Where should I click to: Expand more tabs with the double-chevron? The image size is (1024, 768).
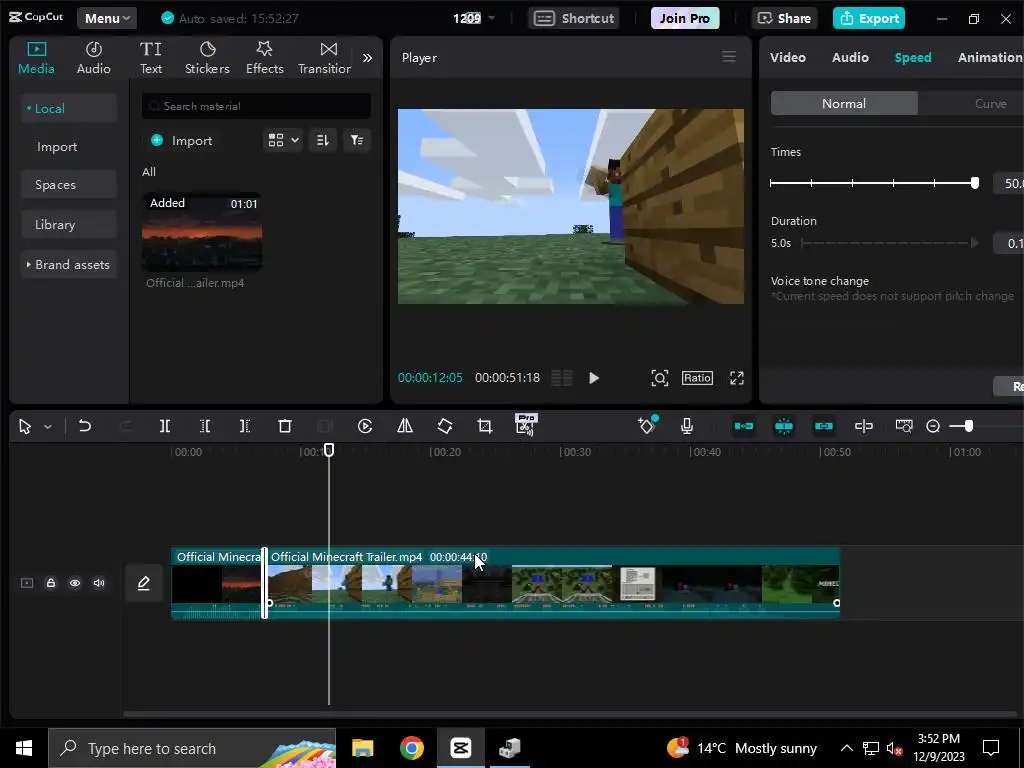368,58
